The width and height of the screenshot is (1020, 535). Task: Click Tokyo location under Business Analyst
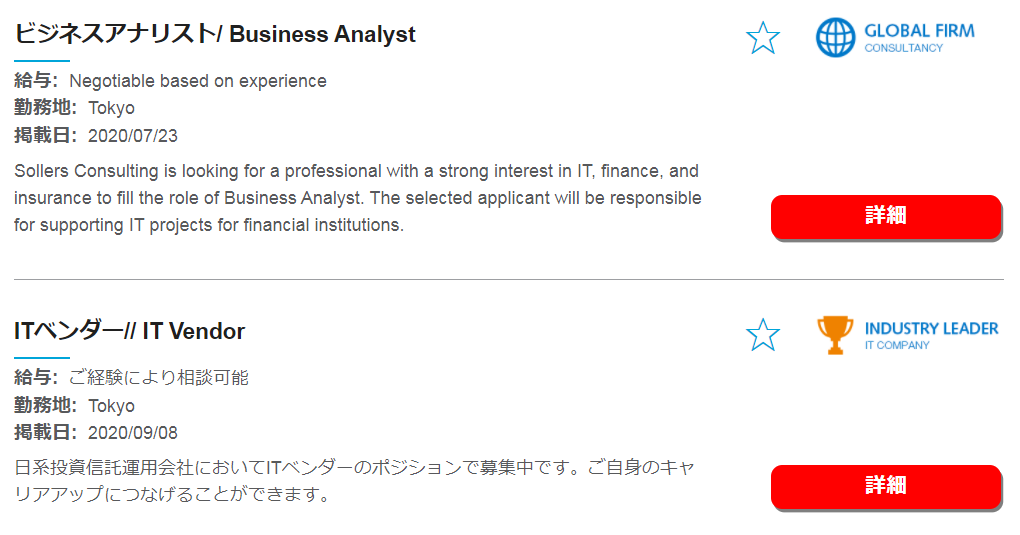[111, 108]
